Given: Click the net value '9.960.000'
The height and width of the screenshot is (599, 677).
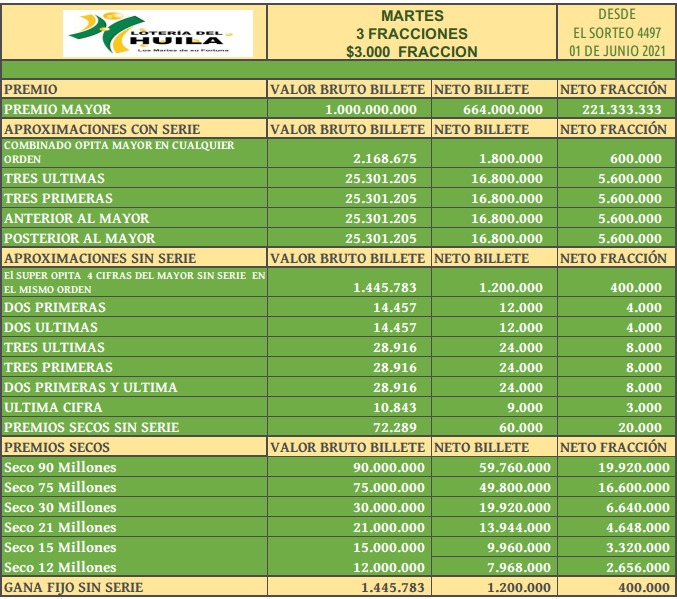Looking at the screenshot, I should pos(519,547).
